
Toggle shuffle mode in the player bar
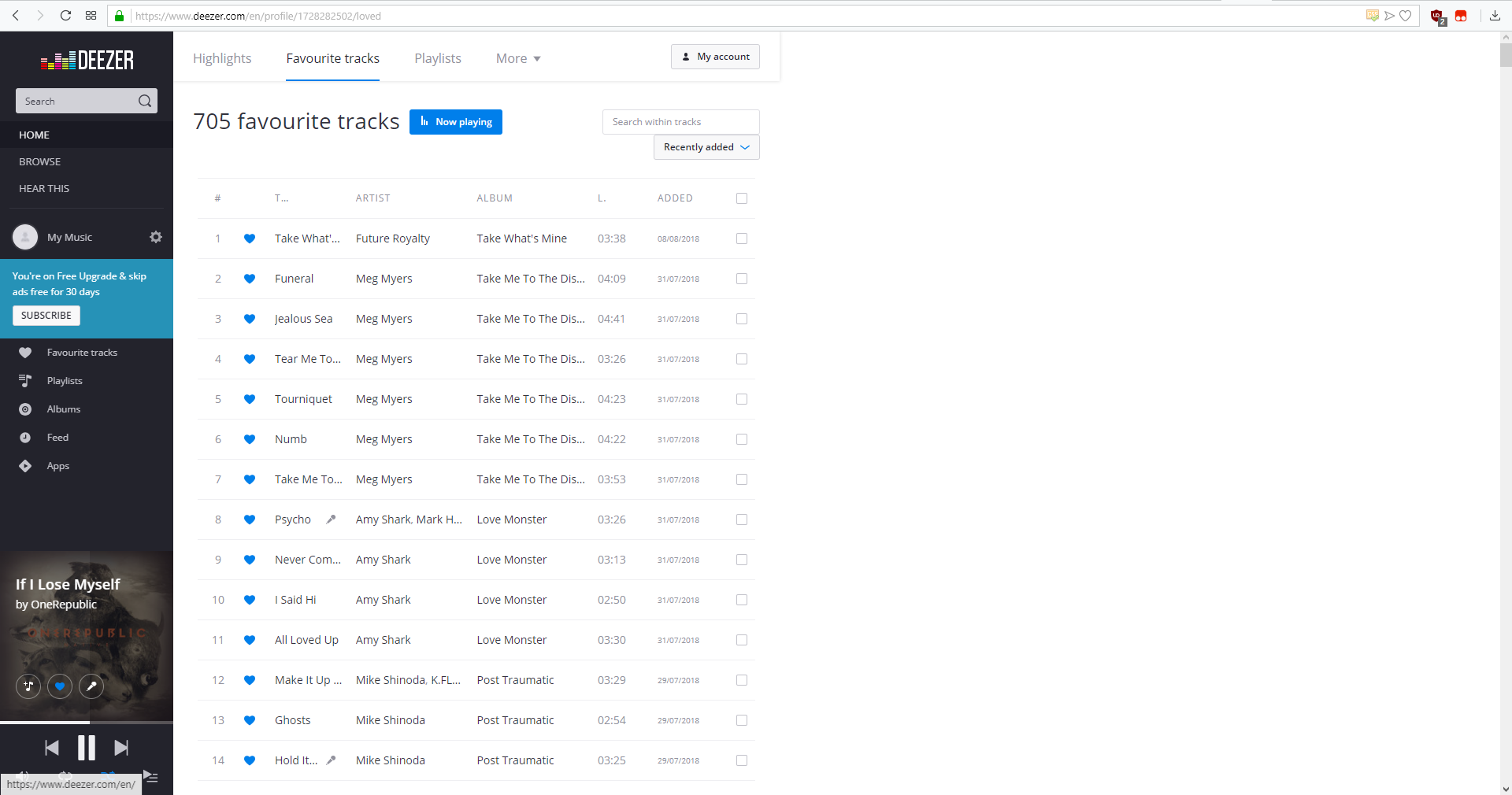pos(109,775)
